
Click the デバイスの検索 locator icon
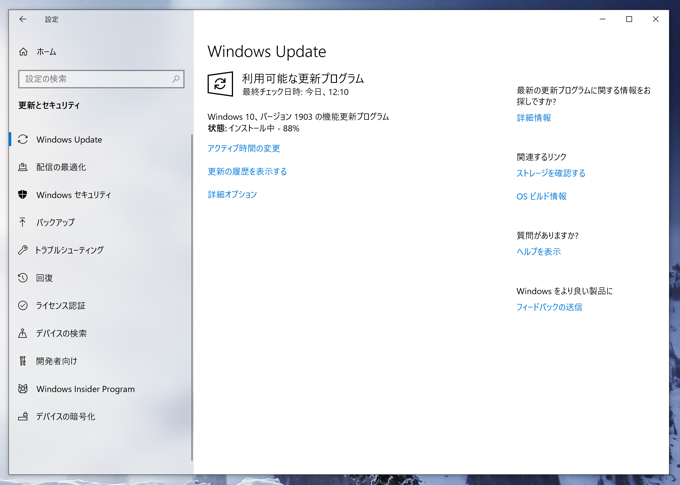point(23,333)
